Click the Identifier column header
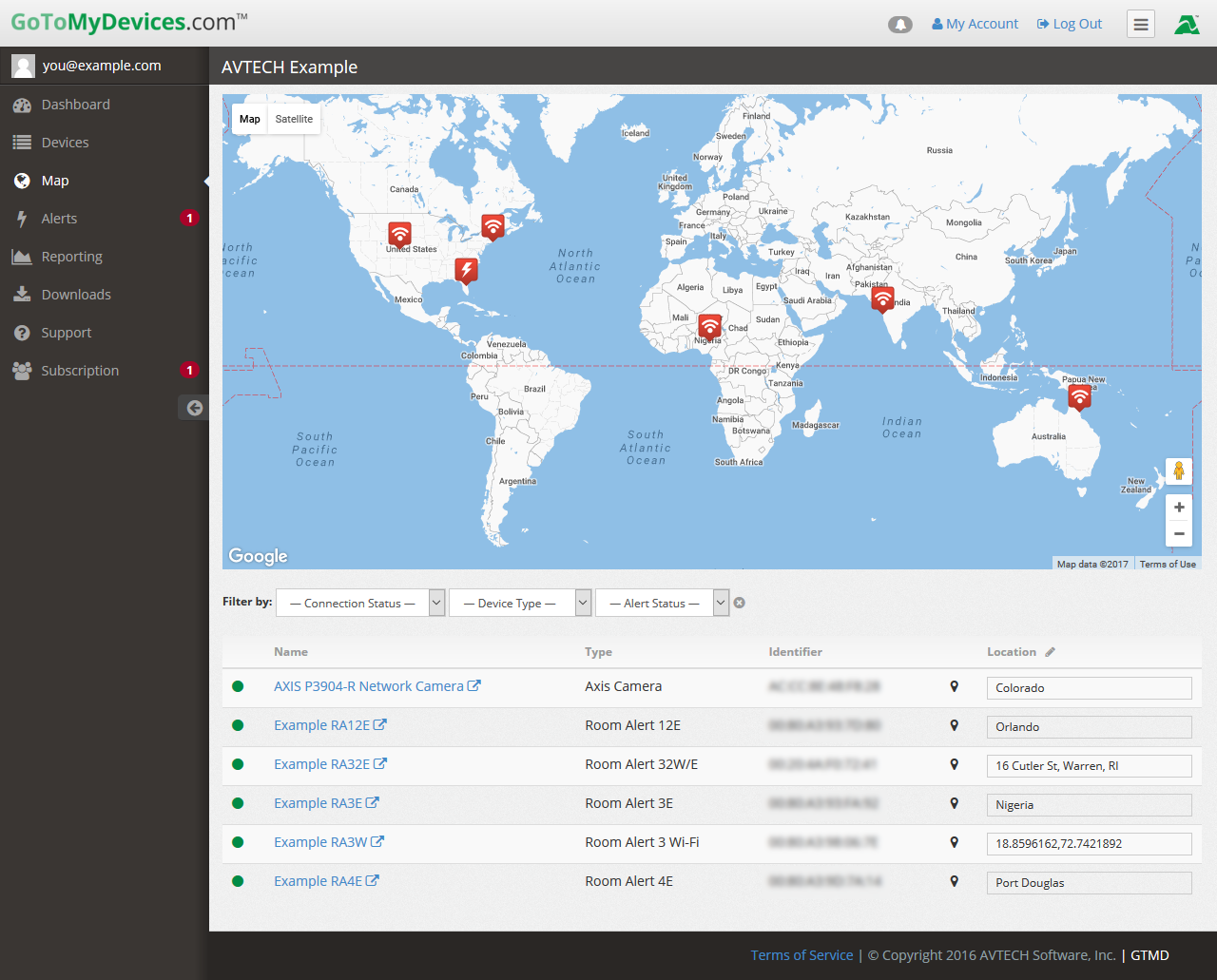 click(795, 652)
